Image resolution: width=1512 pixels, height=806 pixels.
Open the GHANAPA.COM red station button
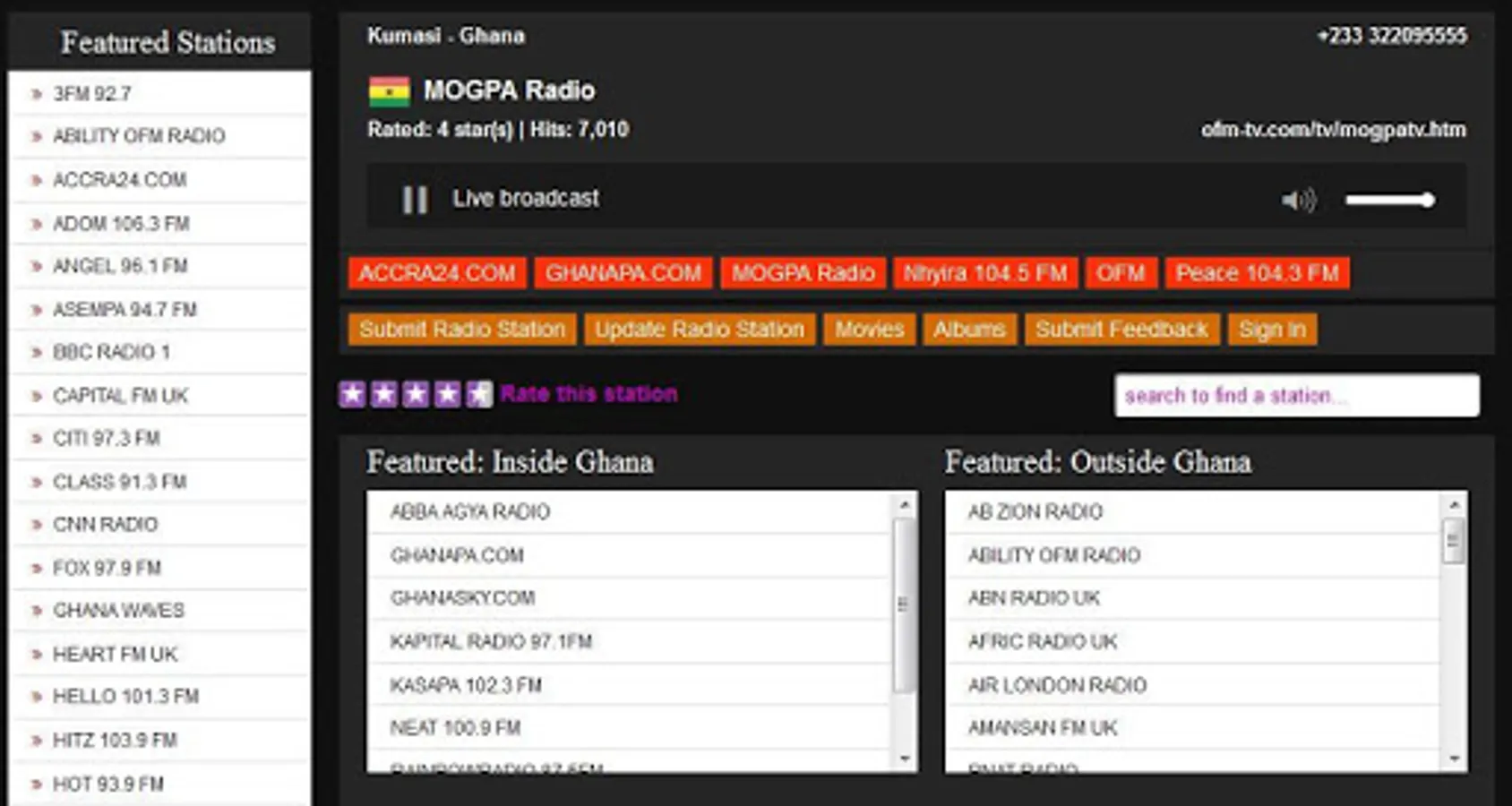pyautogui.click(x=623, y=273)
